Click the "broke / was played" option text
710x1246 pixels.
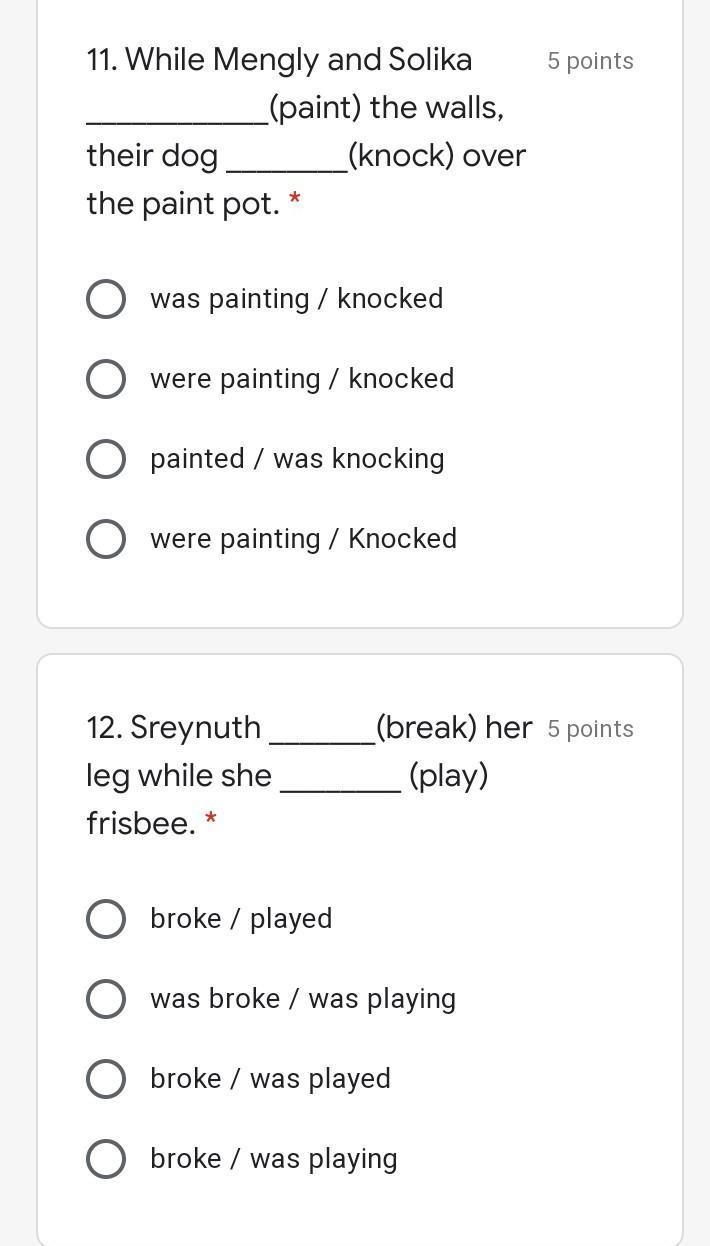coord(270,1079)
